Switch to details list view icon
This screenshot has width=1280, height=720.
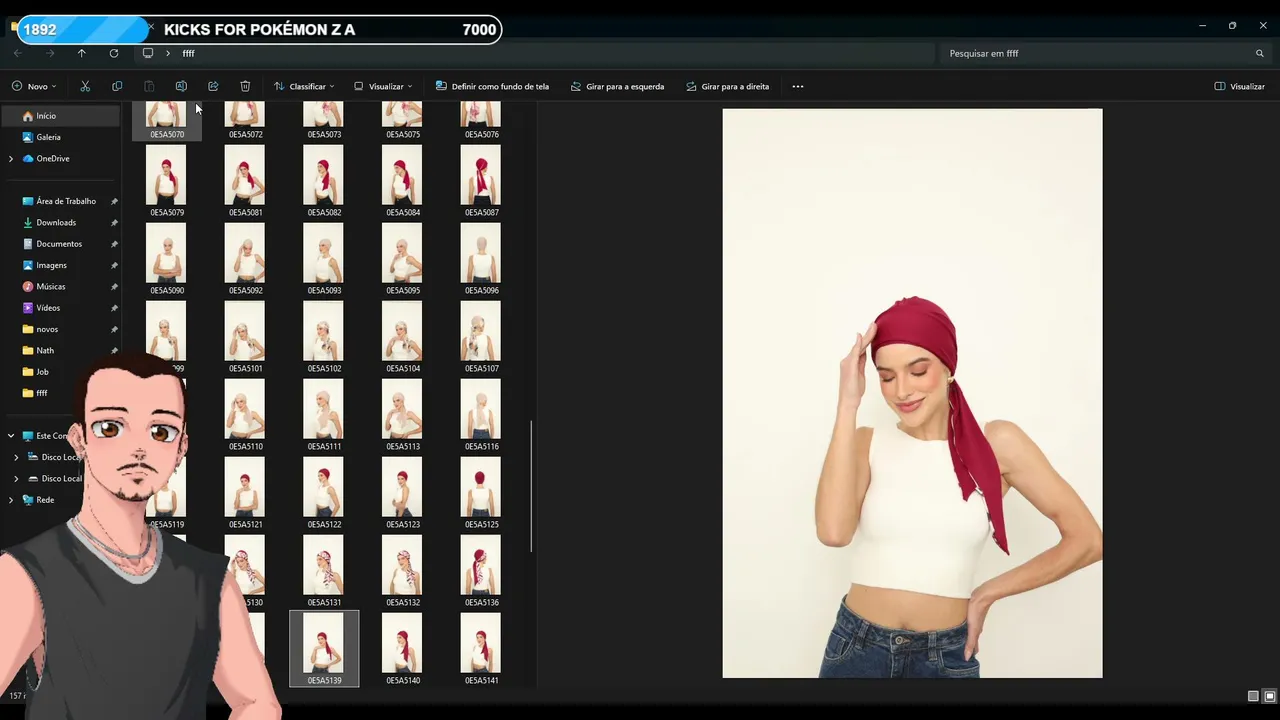point(1253,696)
